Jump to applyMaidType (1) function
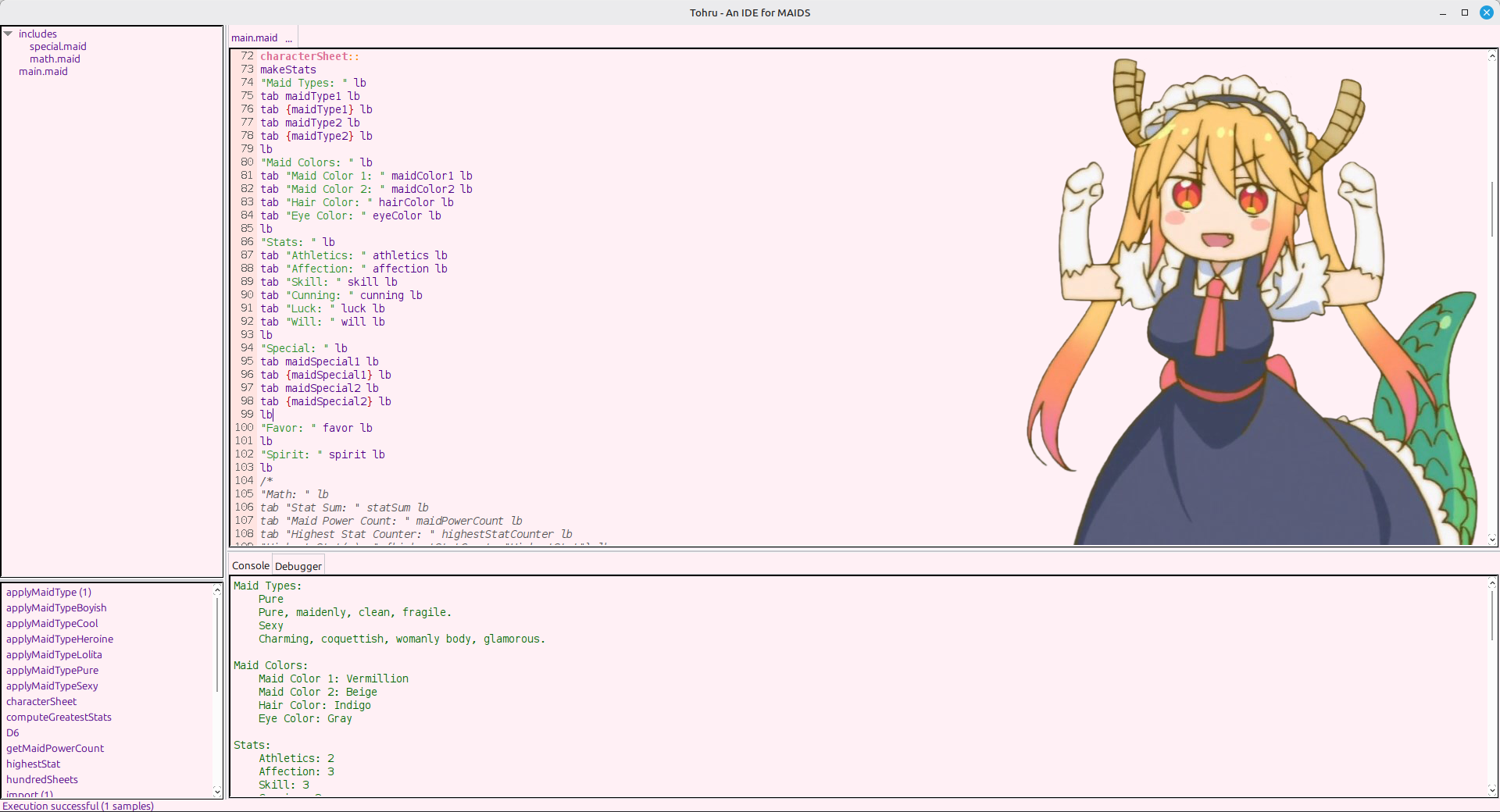The width and height of the screenshot is (1500, 812). (48, 592)
